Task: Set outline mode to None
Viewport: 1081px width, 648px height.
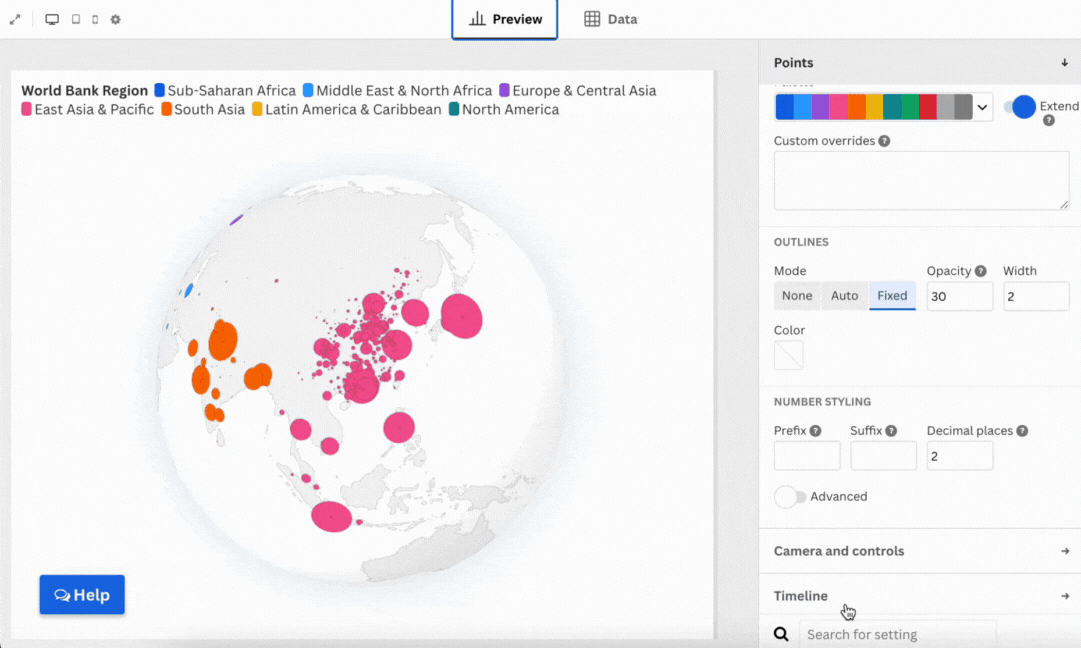Action: 797,296
